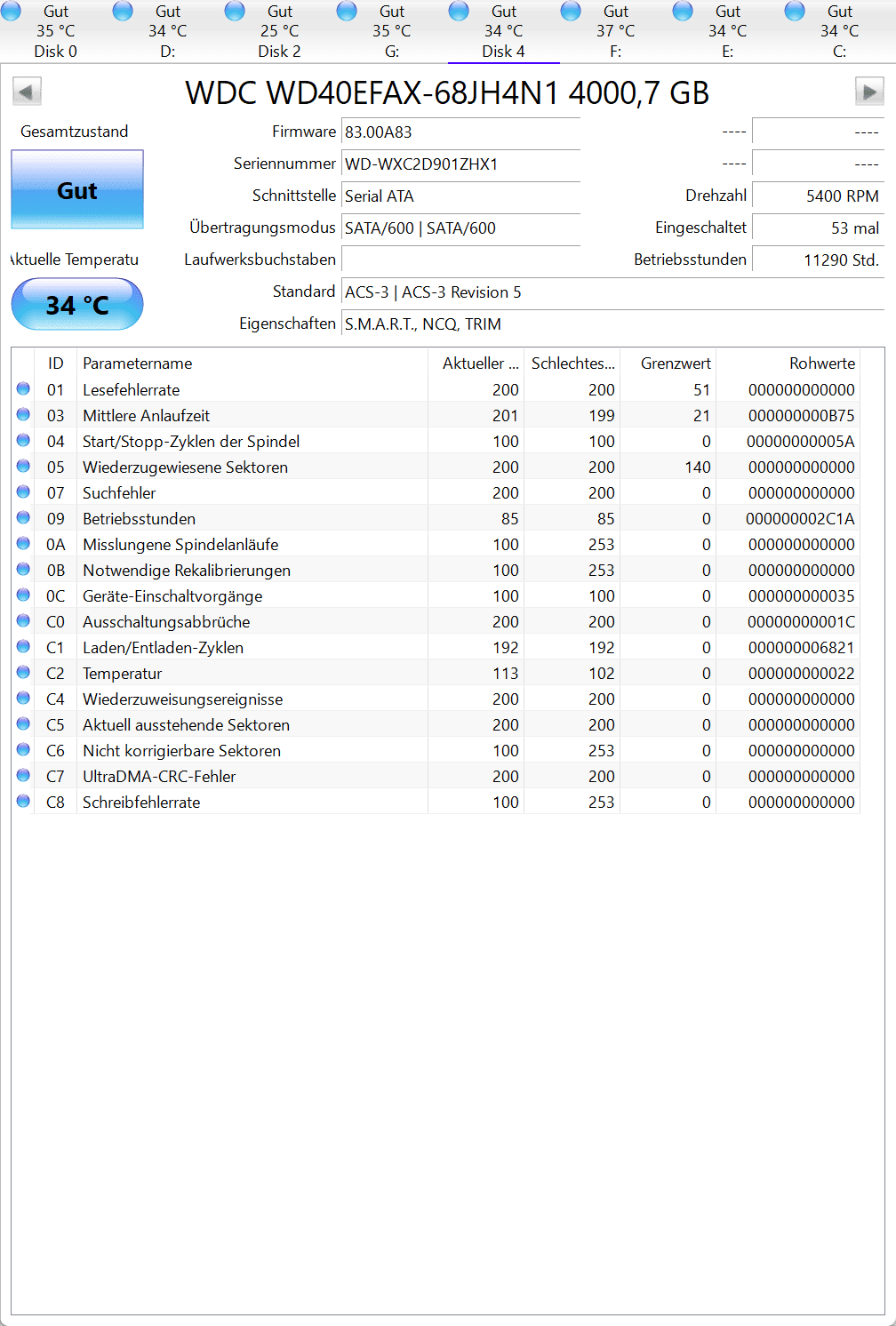Click status icon for Geräte-Einschaltvorgänge row
The height and width of the screenshot is (1326, 896).
(23, 595)
